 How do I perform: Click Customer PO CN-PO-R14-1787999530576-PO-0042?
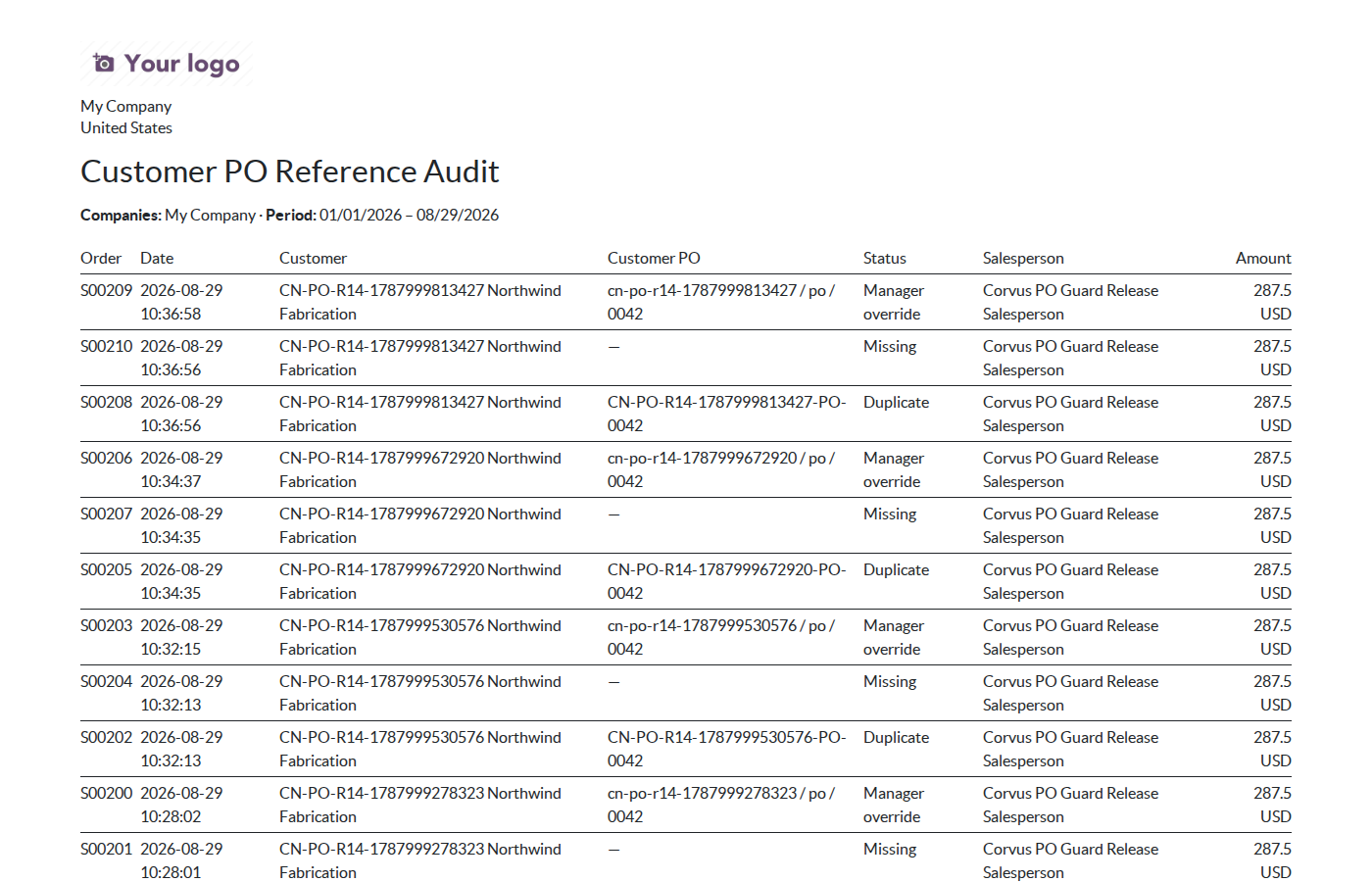pyautogui.click(x=726, y=749)
